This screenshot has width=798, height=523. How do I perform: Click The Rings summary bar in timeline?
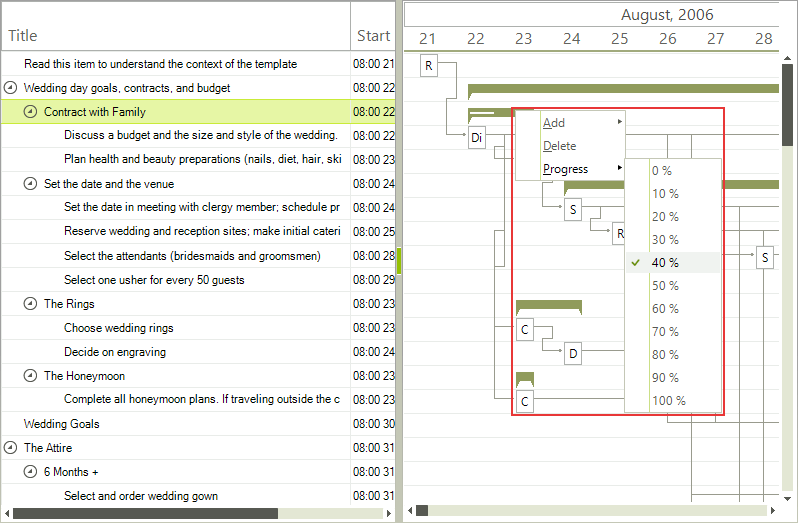tap(549, 305)
